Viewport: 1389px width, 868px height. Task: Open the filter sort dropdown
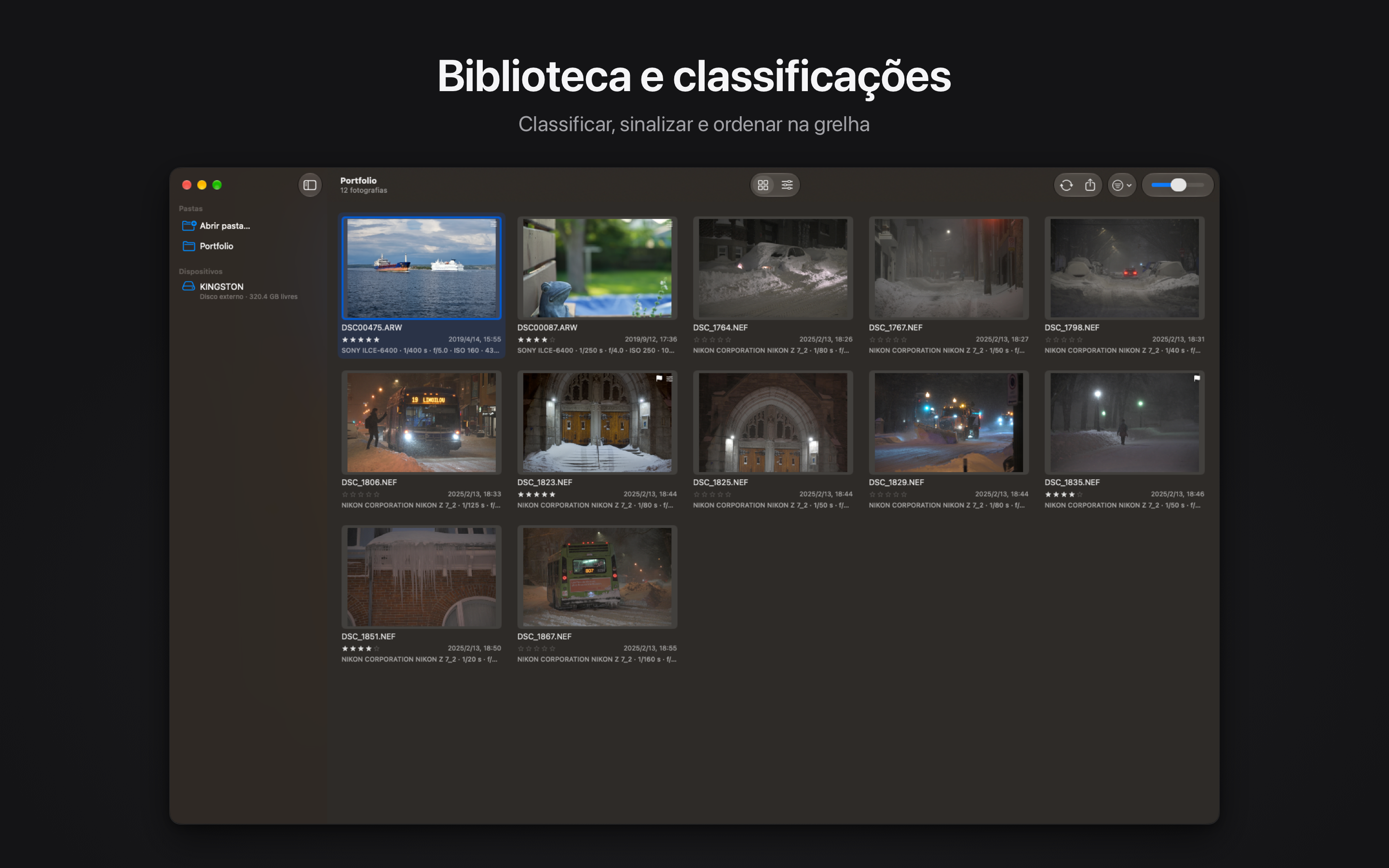click(1121, 185)
